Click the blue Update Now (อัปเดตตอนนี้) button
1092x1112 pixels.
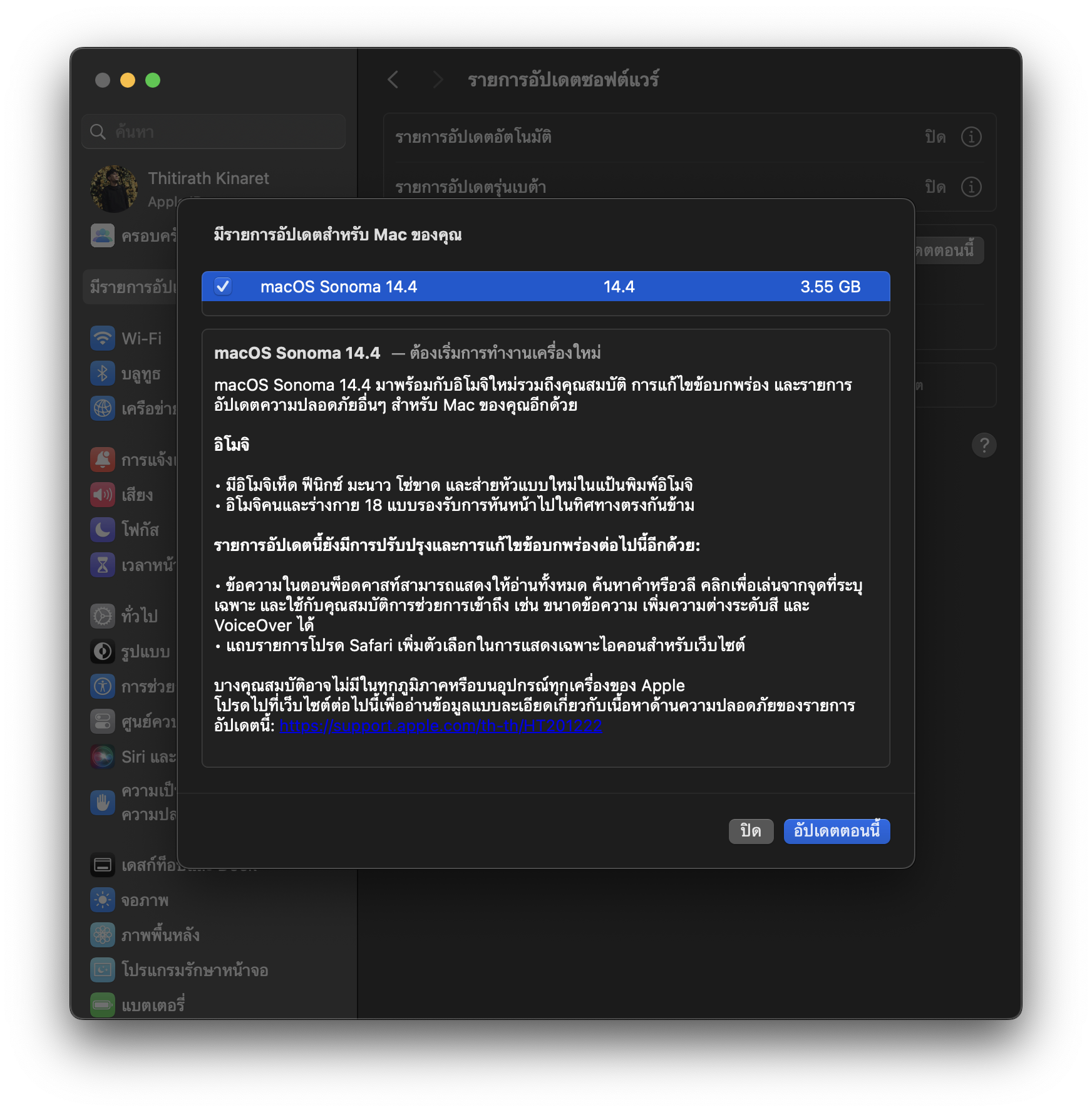point(837,831)
